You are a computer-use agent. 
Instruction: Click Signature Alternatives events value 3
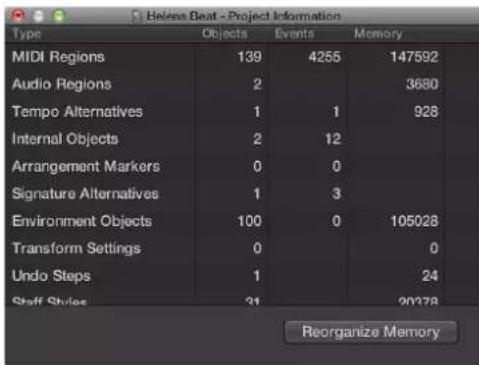(x=337, y=194)
